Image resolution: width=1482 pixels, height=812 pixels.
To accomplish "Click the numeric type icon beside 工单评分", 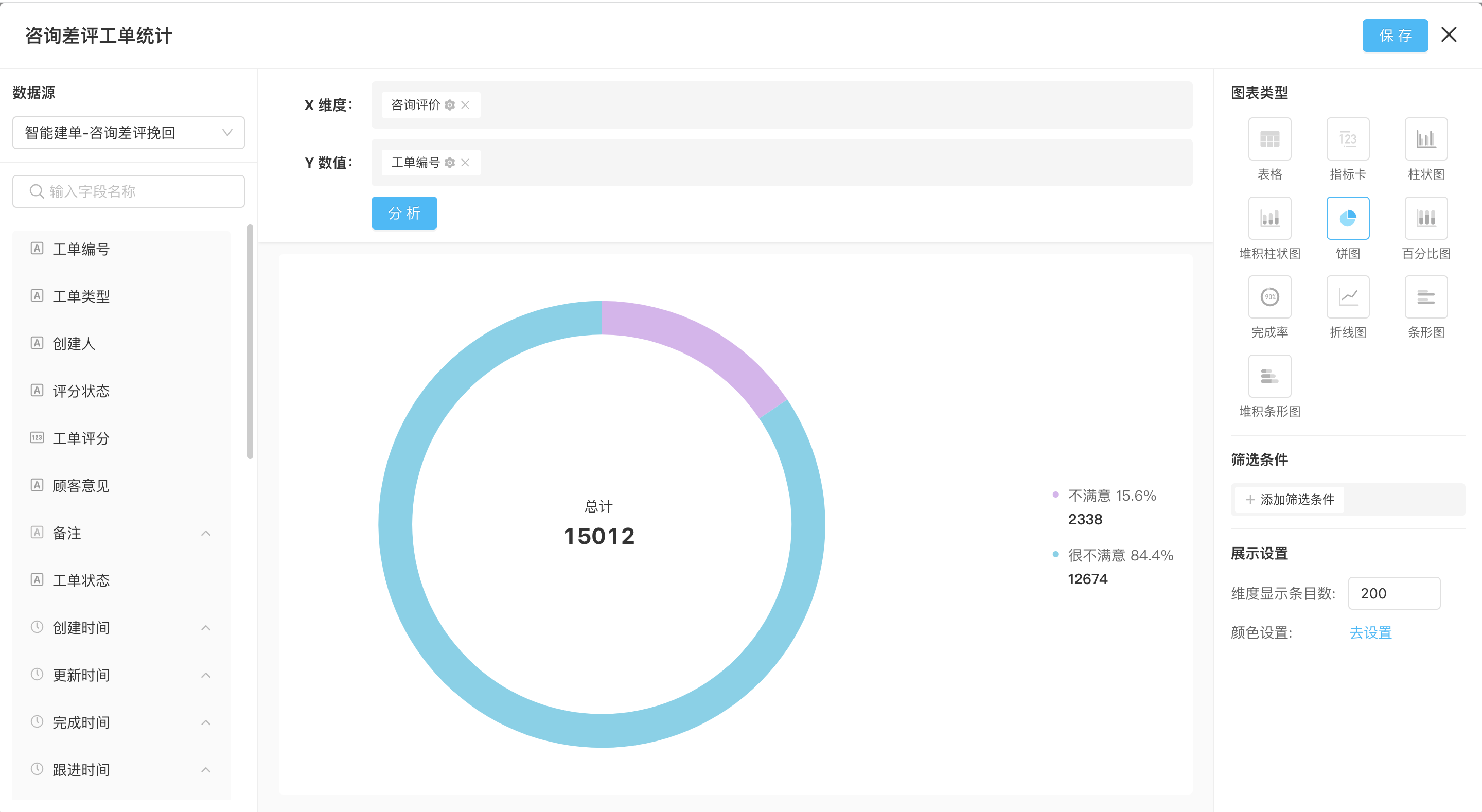I will (x=37, y=438).
